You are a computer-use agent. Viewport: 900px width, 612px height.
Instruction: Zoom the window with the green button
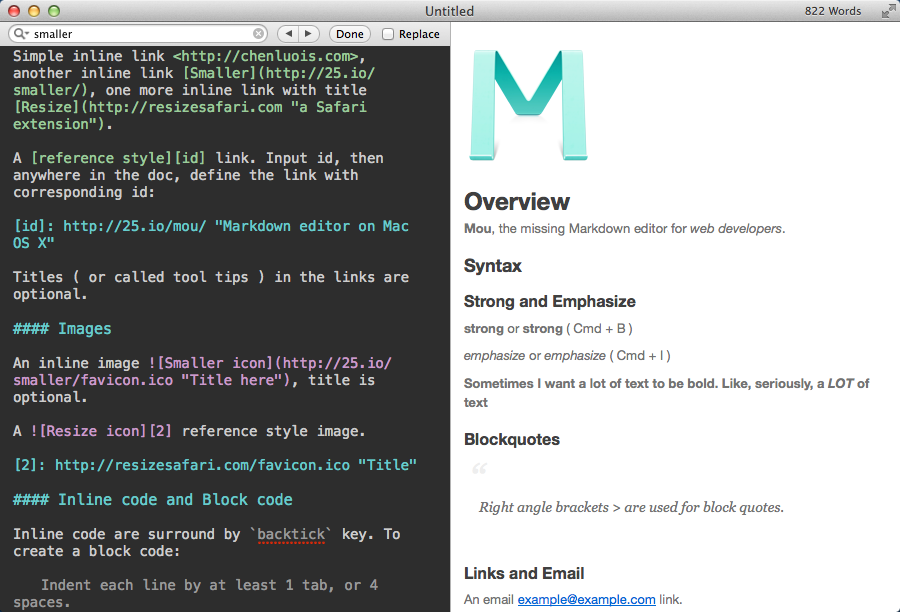coord(54,11)
